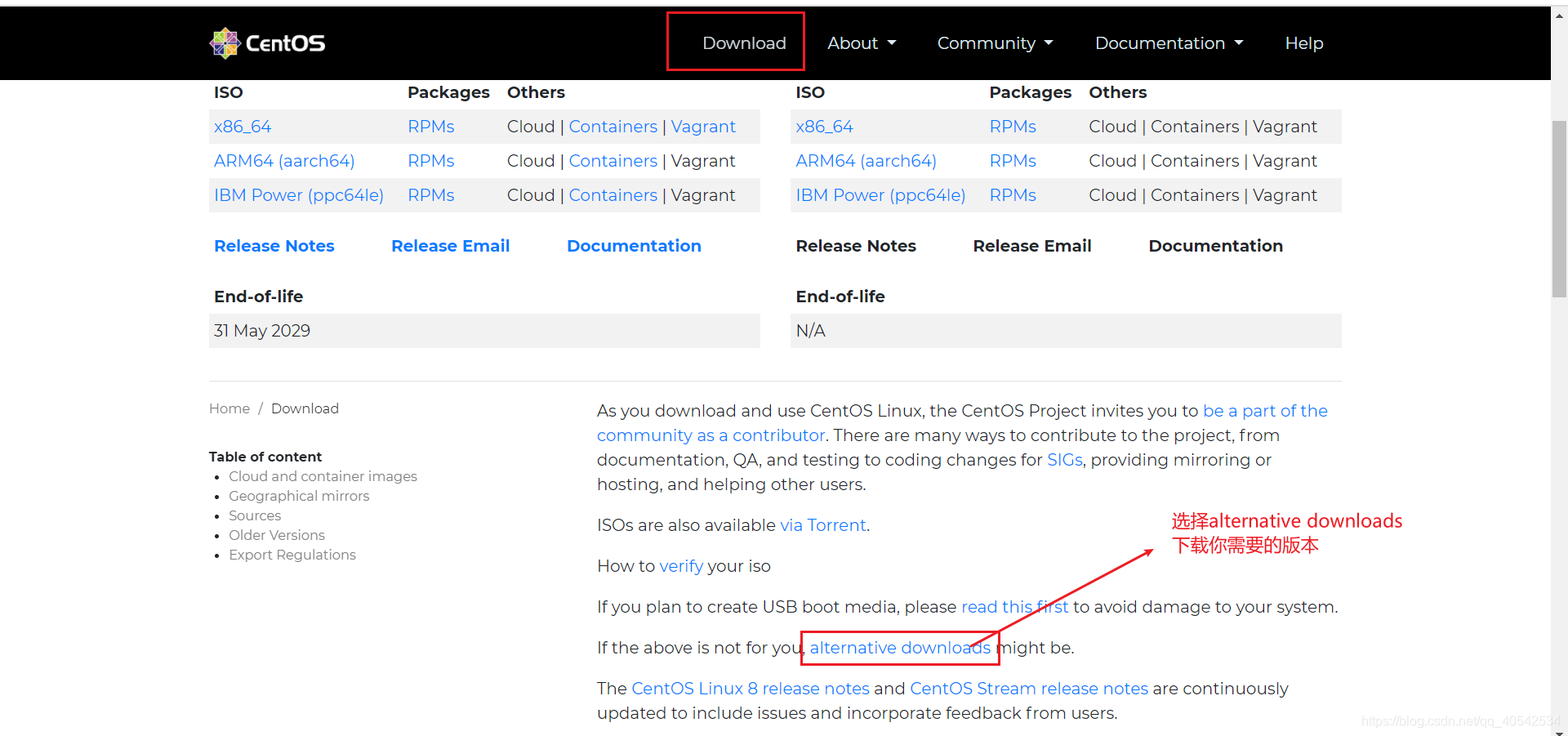The image size is (1568, 736).
Task: Click the SIGs link
Action: click(1065, 460)
